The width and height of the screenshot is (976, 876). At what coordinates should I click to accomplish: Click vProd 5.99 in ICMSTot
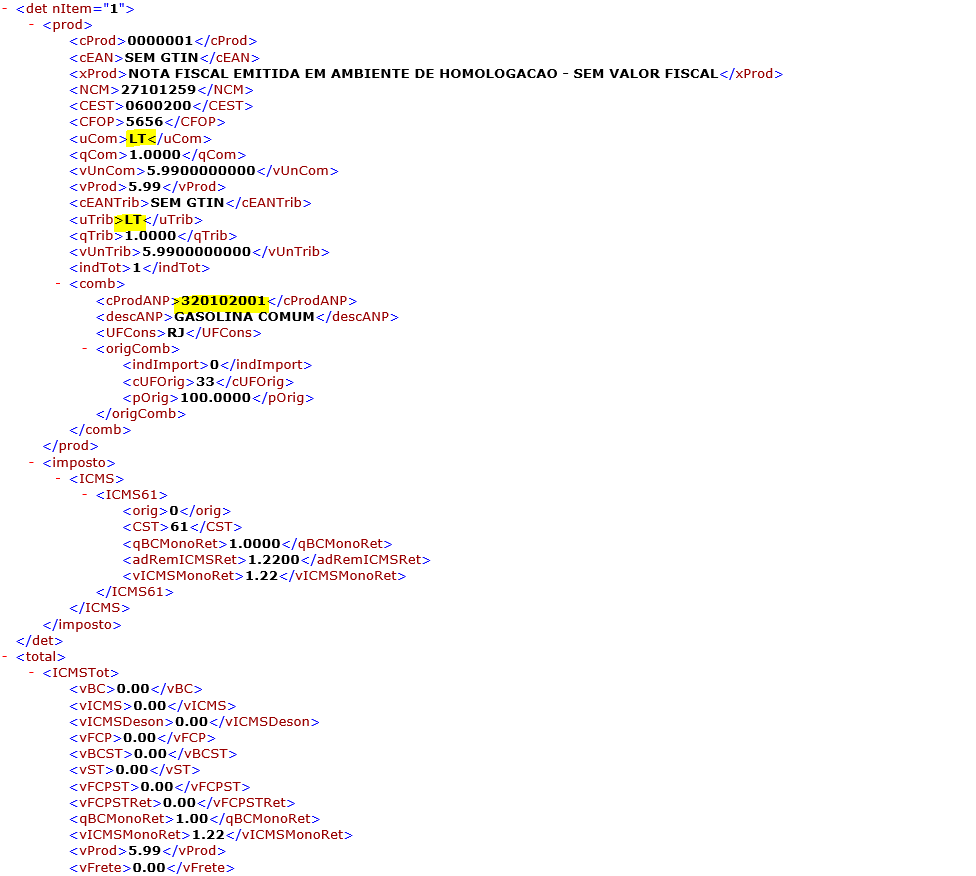[x=144, y=851]
